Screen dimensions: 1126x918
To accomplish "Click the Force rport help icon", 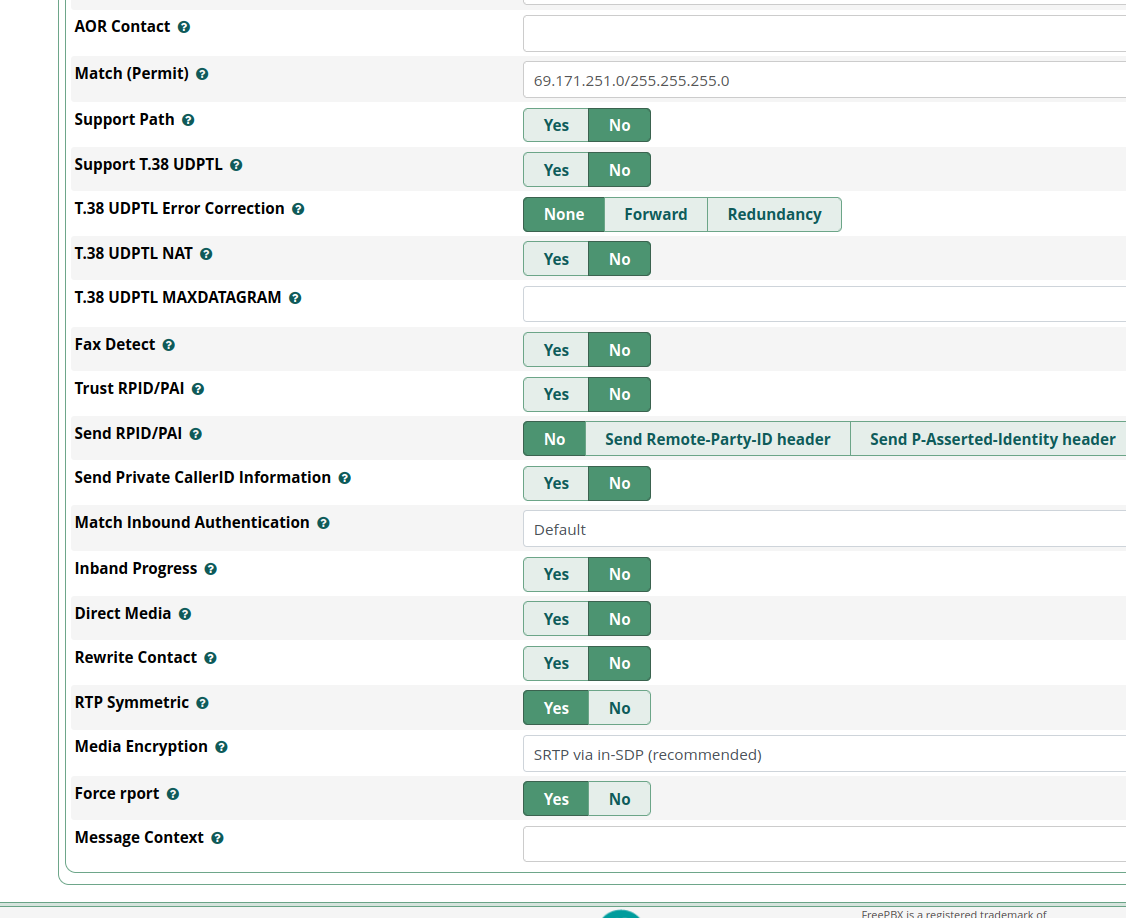I will pos(173,794).
